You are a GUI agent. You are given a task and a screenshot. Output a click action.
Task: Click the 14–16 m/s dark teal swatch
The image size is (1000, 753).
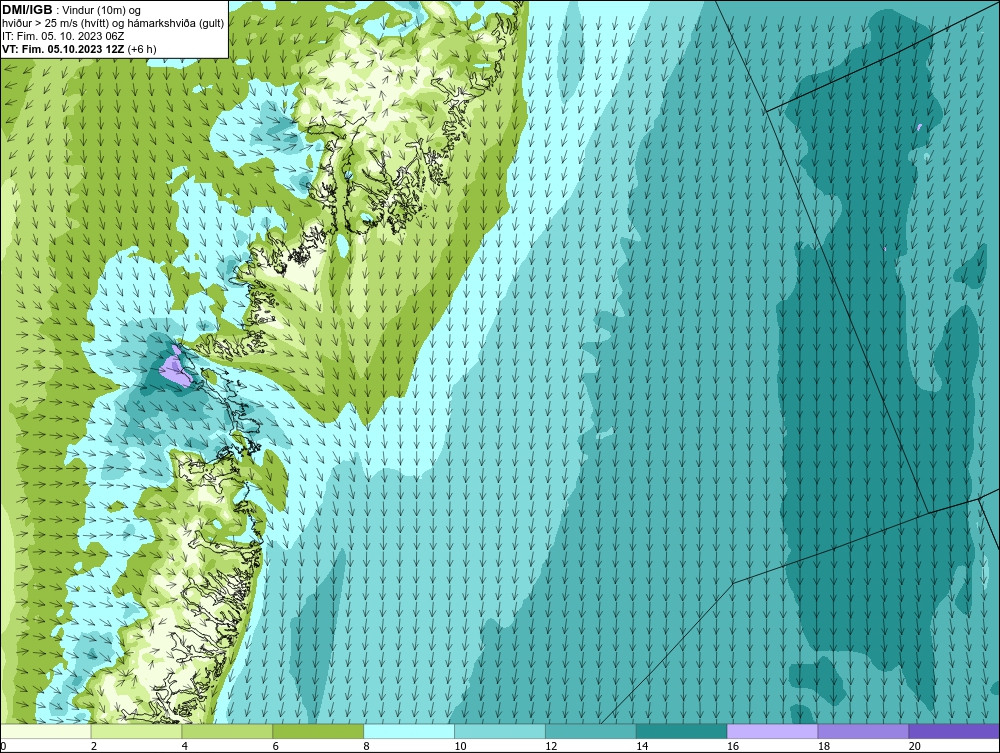coord(682,731)
